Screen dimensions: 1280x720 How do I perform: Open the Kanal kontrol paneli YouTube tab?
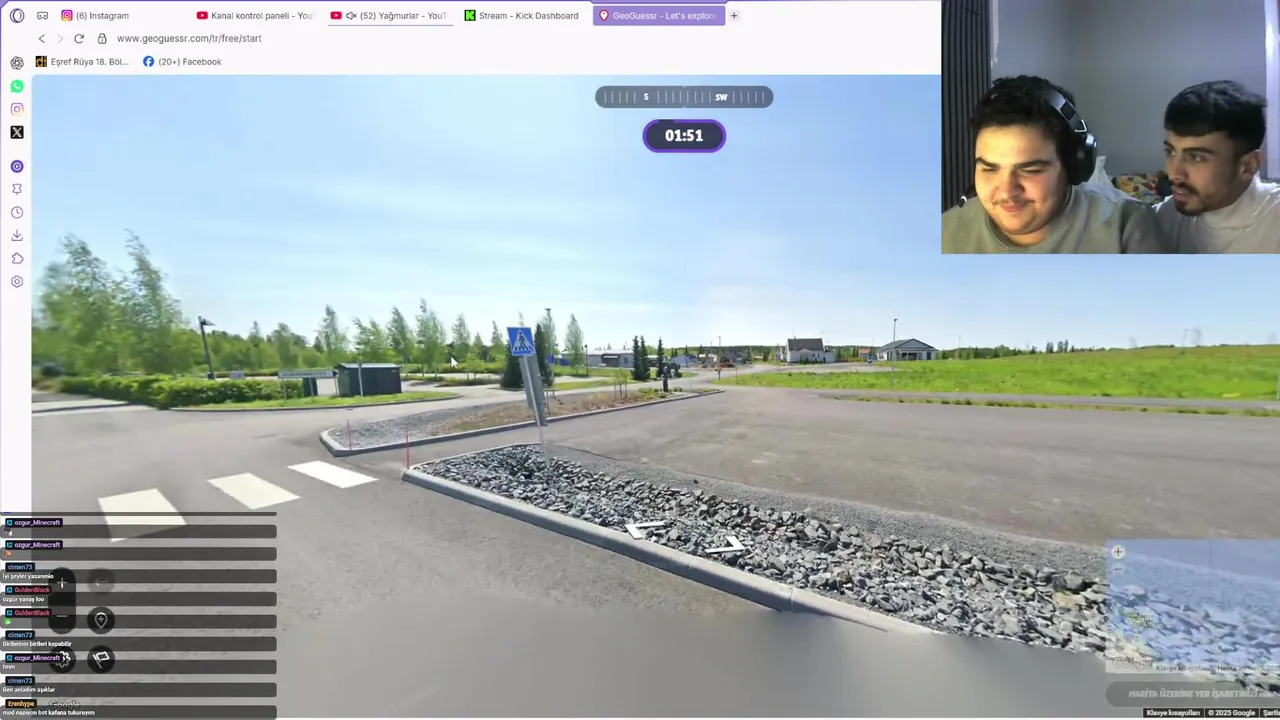tap(255, 16)
